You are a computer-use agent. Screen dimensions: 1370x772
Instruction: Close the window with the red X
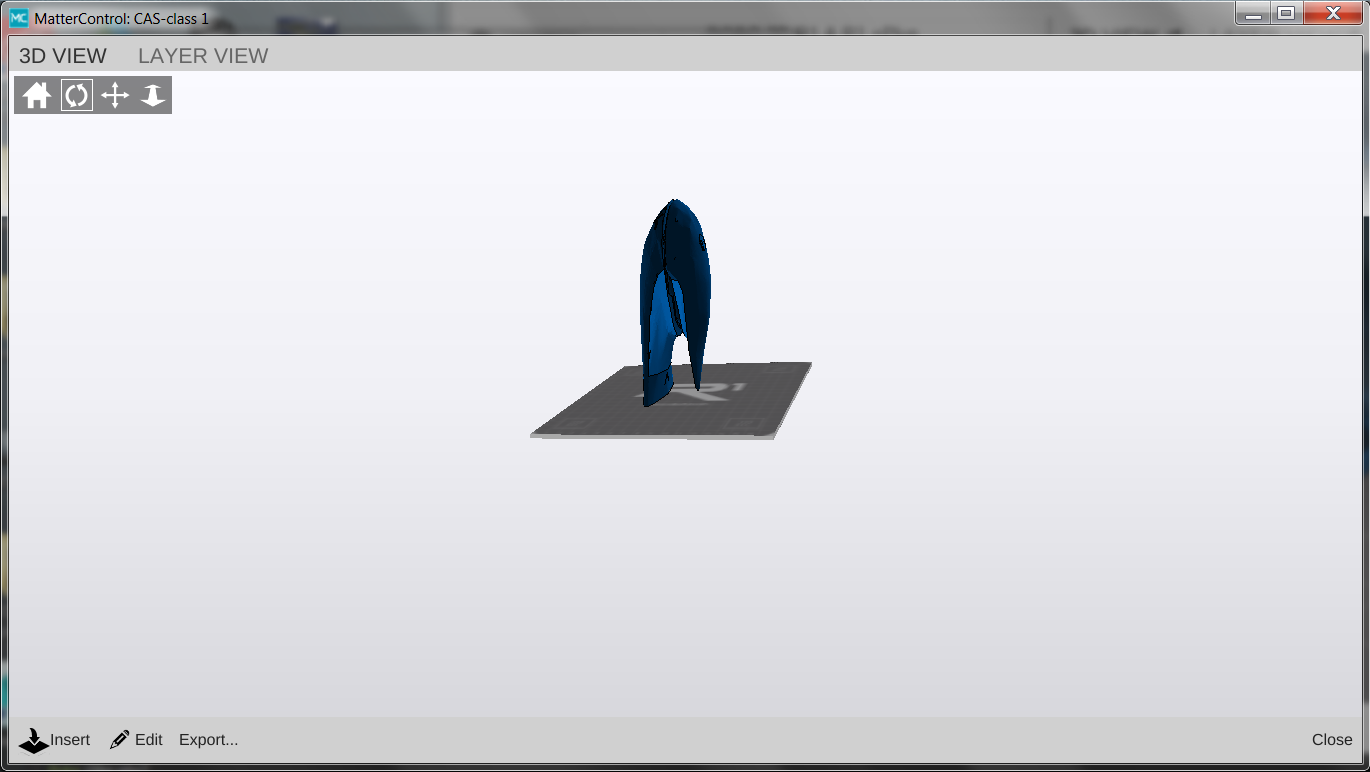pyautogui.click(x=1333, y=14)
